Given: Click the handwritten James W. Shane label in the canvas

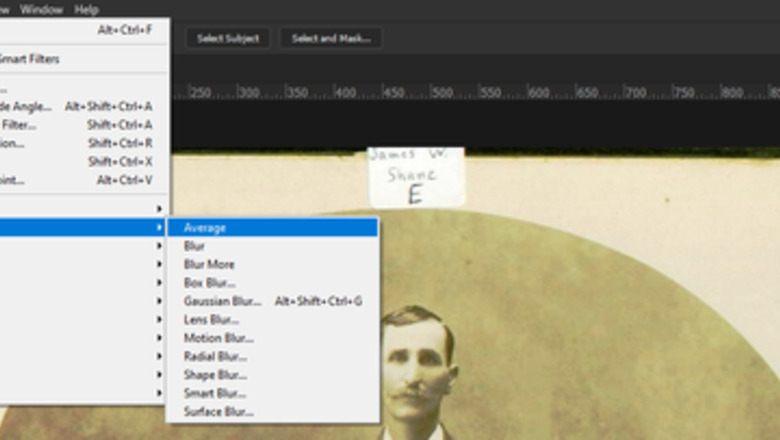Looking at the screenshot, I should click(416, 176).
